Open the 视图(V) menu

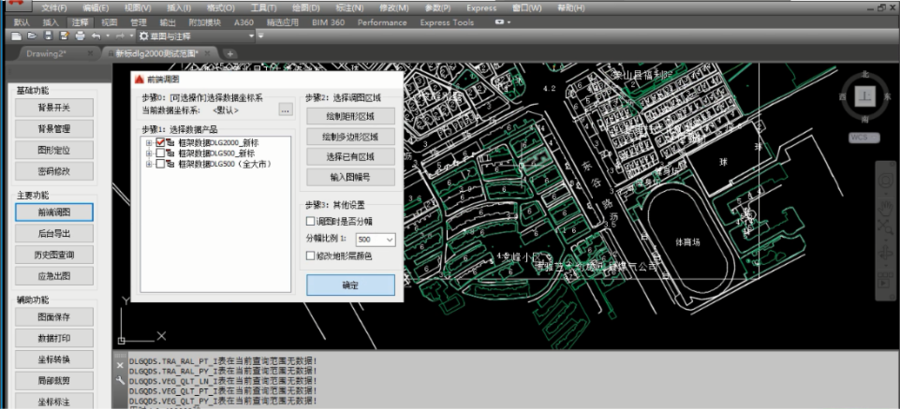(138, 8)
